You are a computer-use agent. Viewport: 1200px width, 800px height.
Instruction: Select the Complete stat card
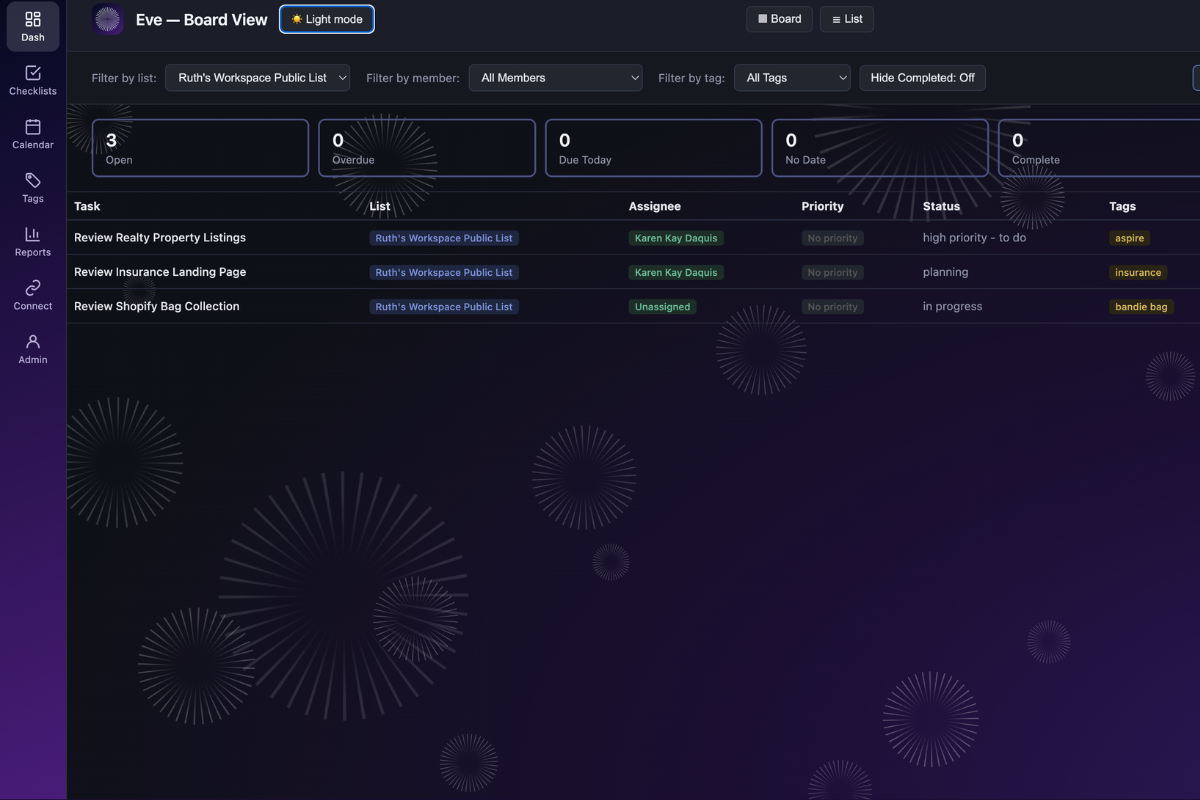(x=1099, y=148)
